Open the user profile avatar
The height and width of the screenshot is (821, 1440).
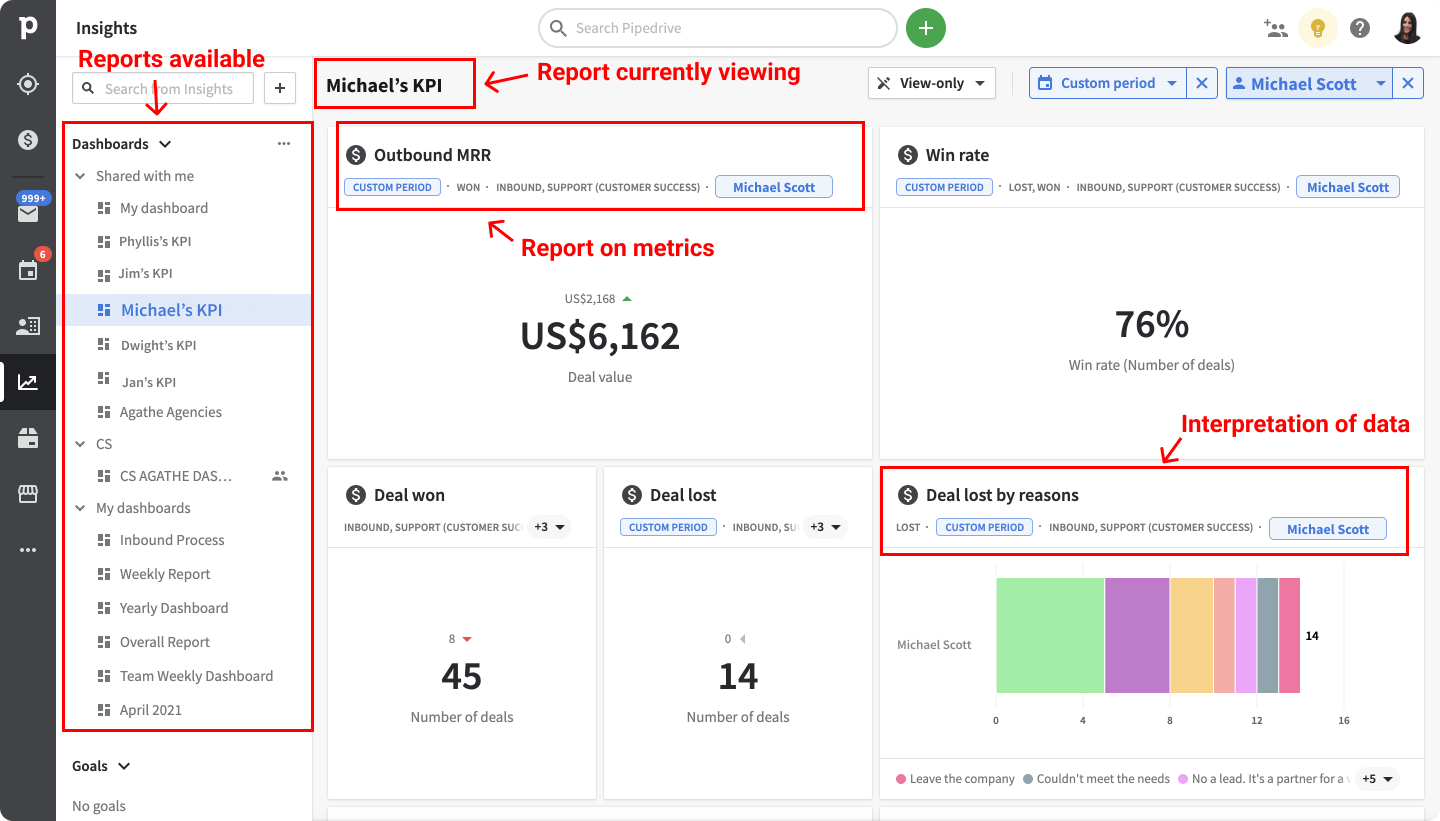coord(1408,28)
